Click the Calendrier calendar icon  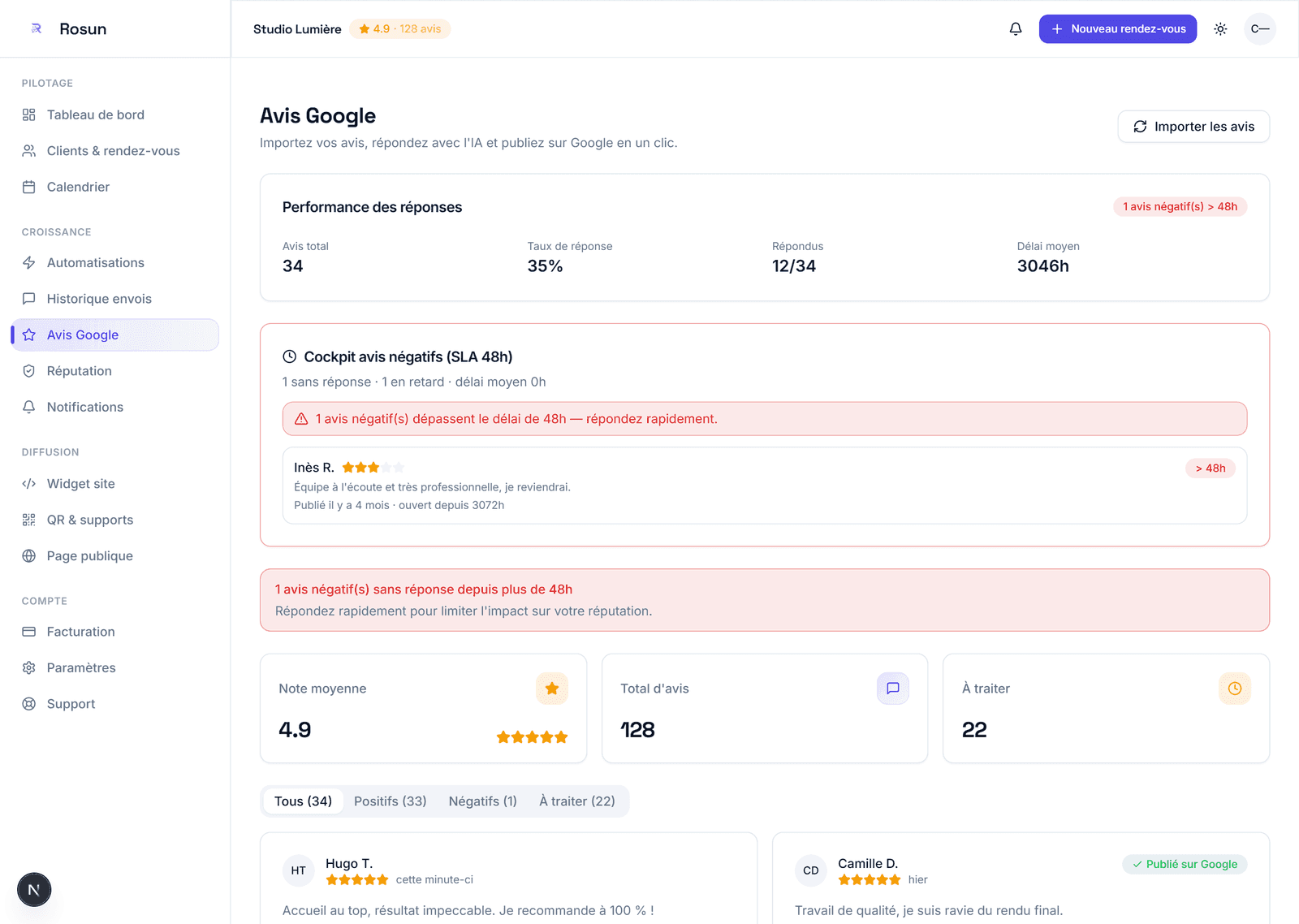29,187
